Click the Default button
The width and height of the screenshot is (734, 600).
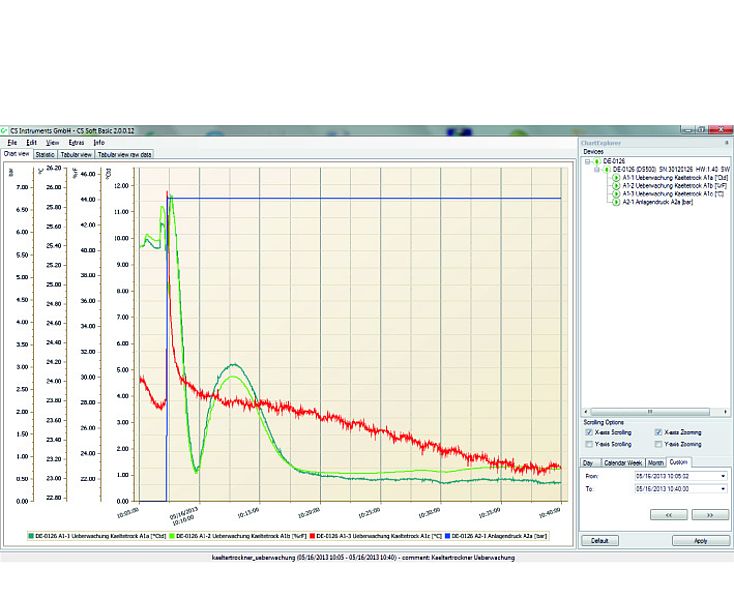[x=599, y=540]
